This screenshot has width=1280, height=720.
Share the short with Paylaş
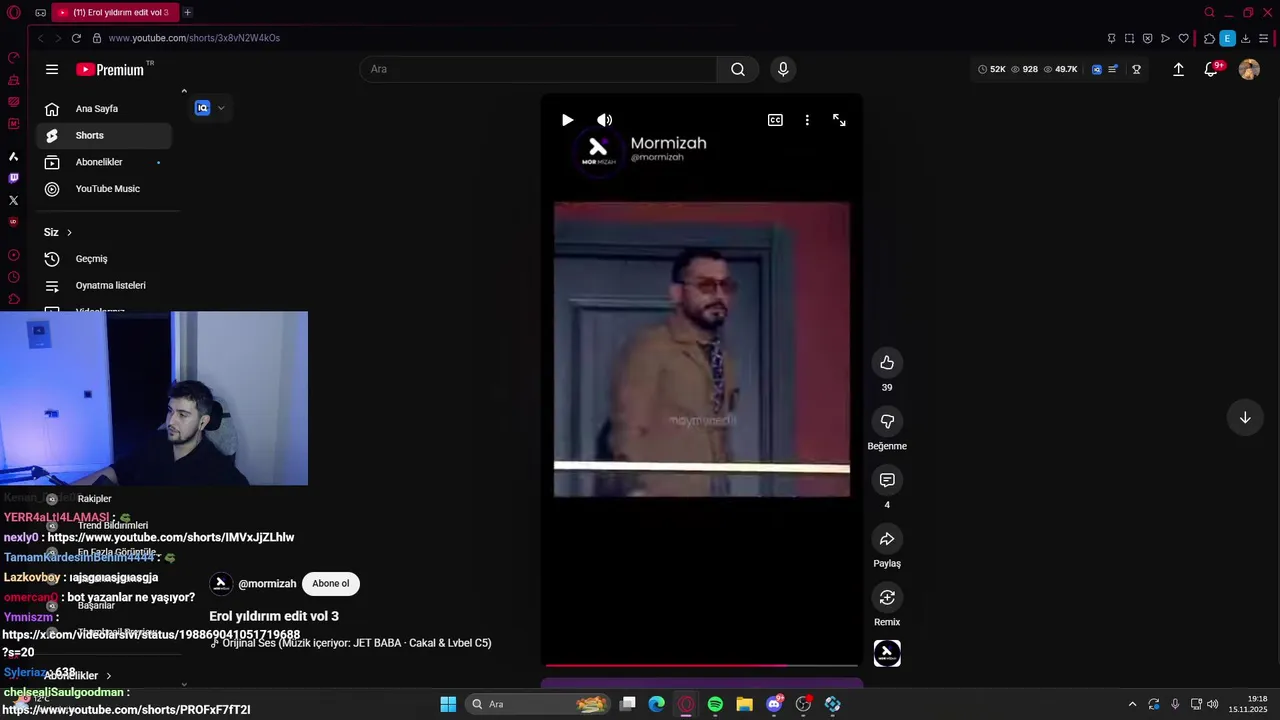[x=887, y=539]
